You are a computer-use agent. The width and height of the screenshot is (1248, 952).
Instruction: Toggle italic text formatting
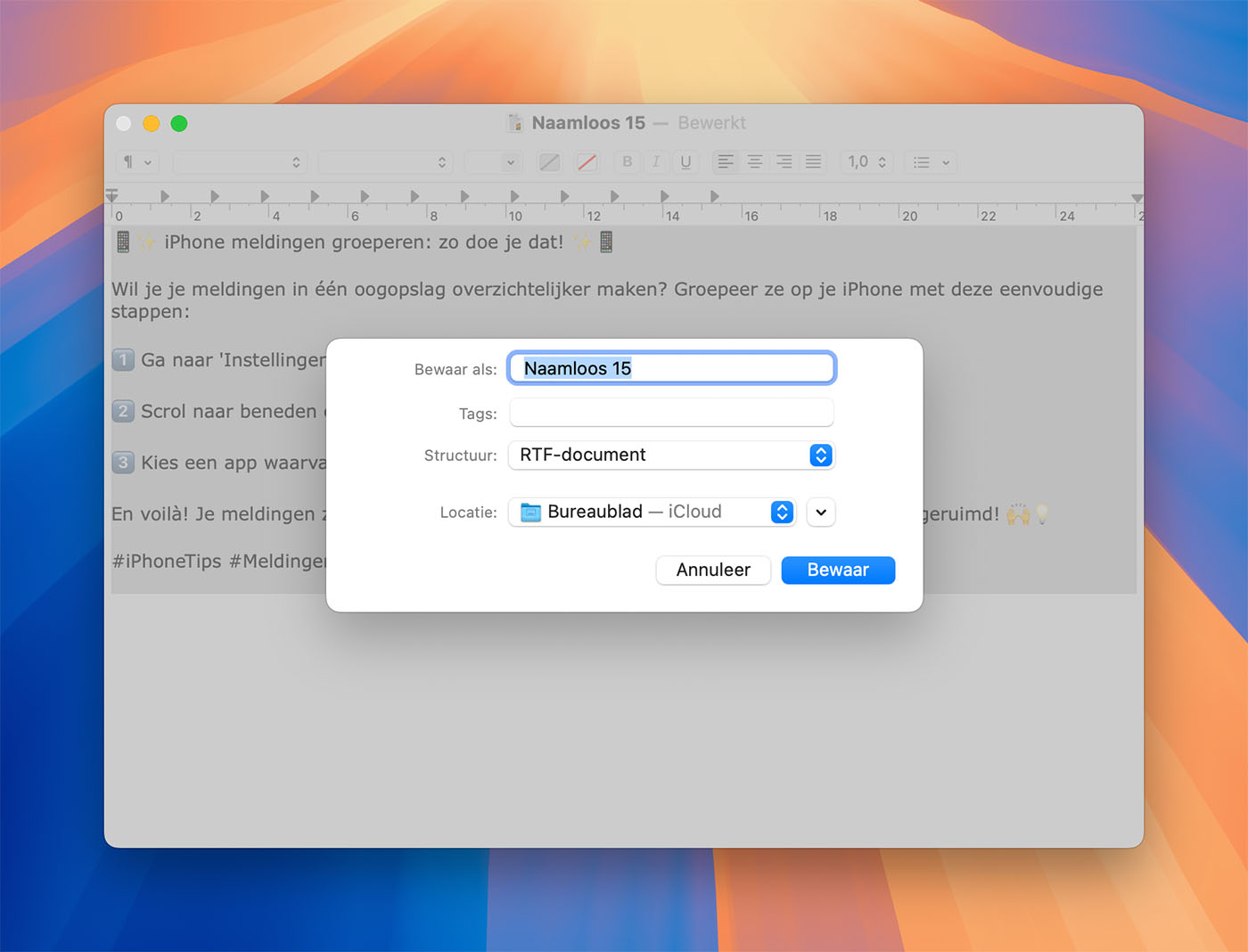coord(656,162)
